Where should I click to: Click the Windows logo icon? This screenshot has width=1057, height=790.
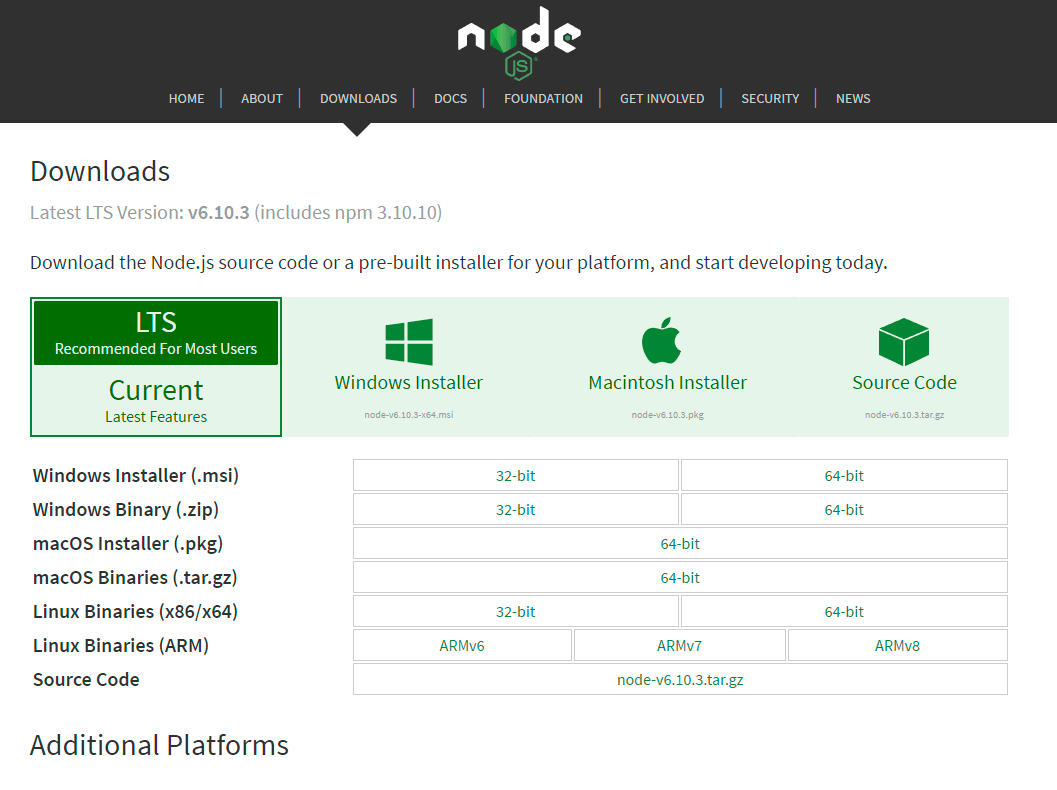click(x=409, y=342)
